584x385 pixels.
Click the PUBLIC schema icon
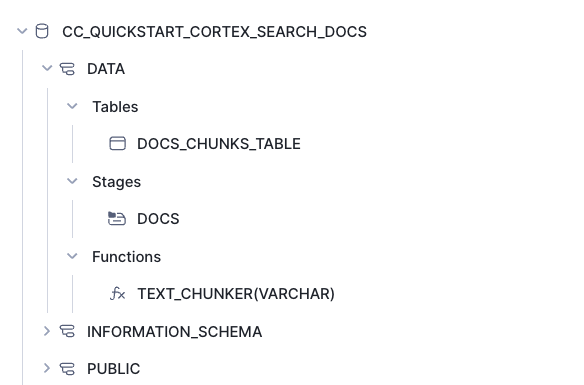[67, 369]
